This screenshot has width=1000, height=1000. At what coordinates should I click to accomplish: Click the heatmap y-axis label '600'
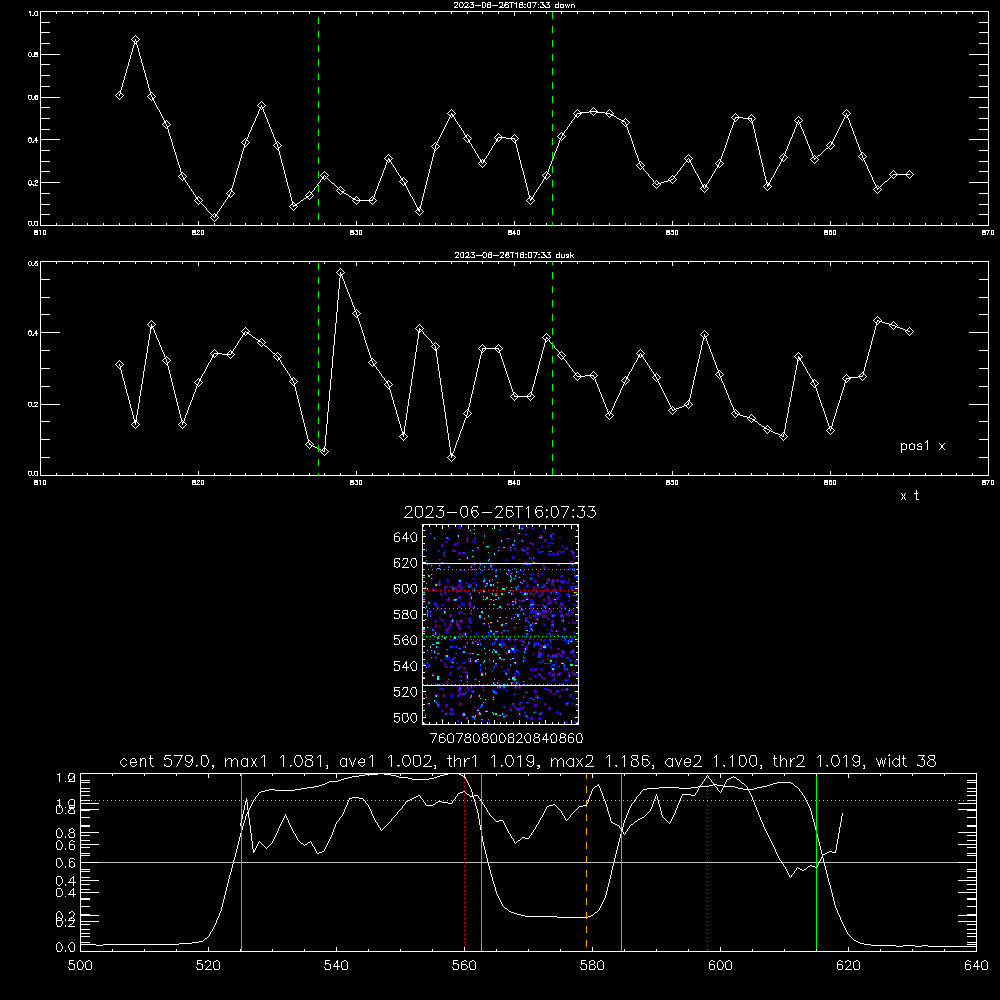pyautogui.click(x=405, y=589)
